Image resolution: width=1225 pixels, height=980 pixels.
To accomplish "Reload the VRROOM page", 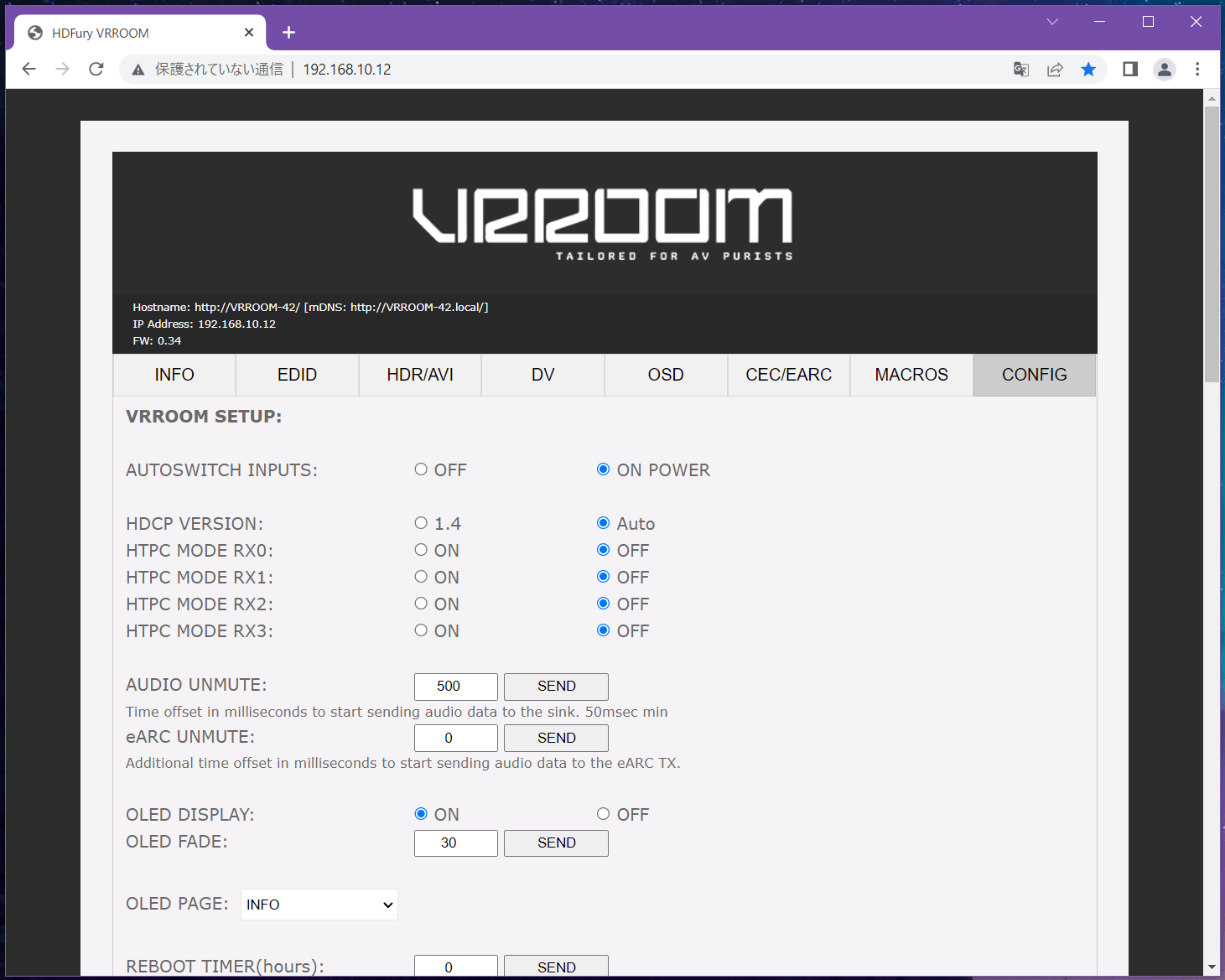I will click(x=96, y=69).
